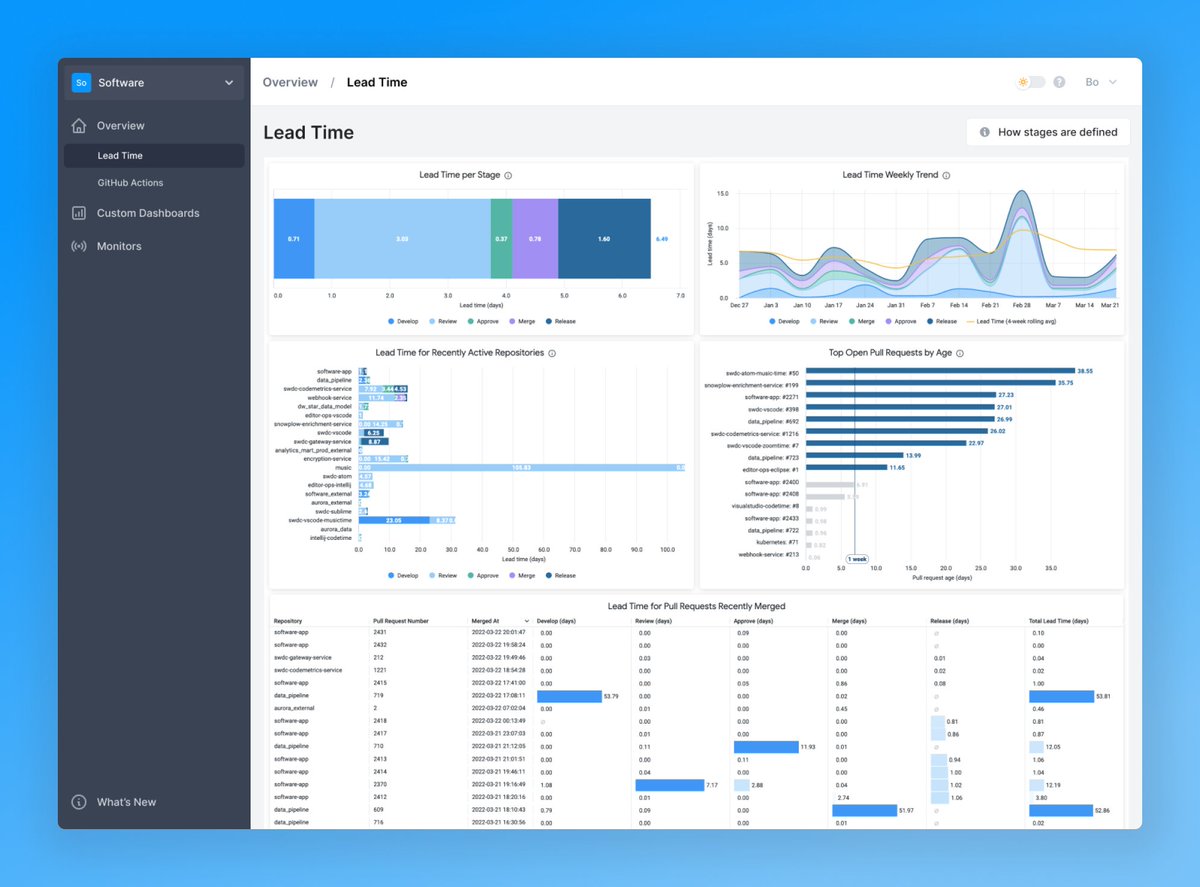The height and width of the screenshot is (887, 1200).
Task: Open GitHub Actions in the sidebar
Action: click(130, 183)
